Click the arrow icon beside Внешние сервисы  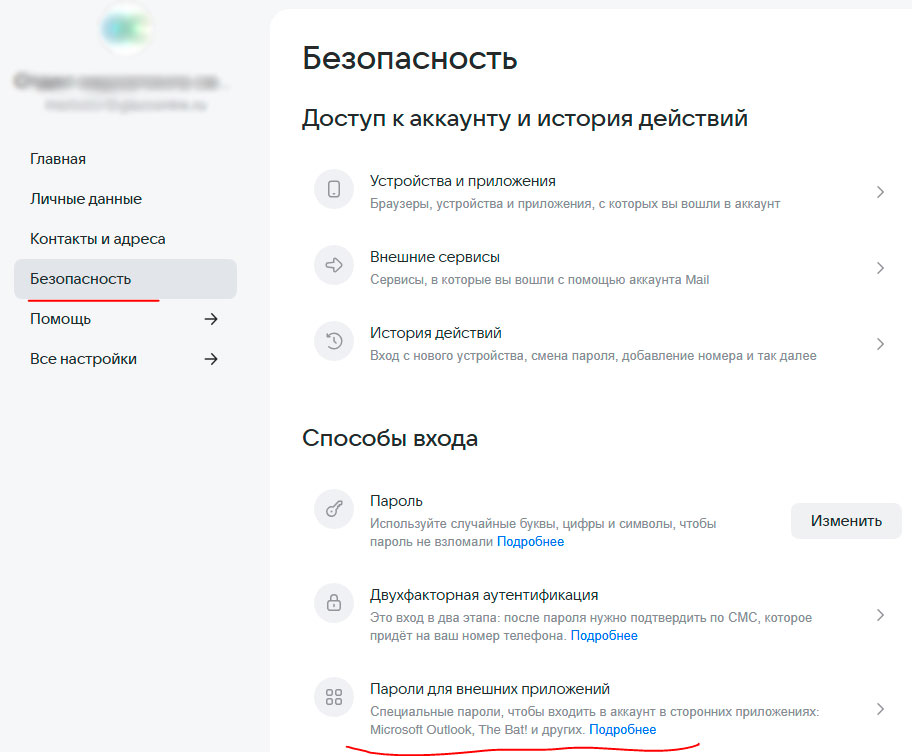[334, 266]
